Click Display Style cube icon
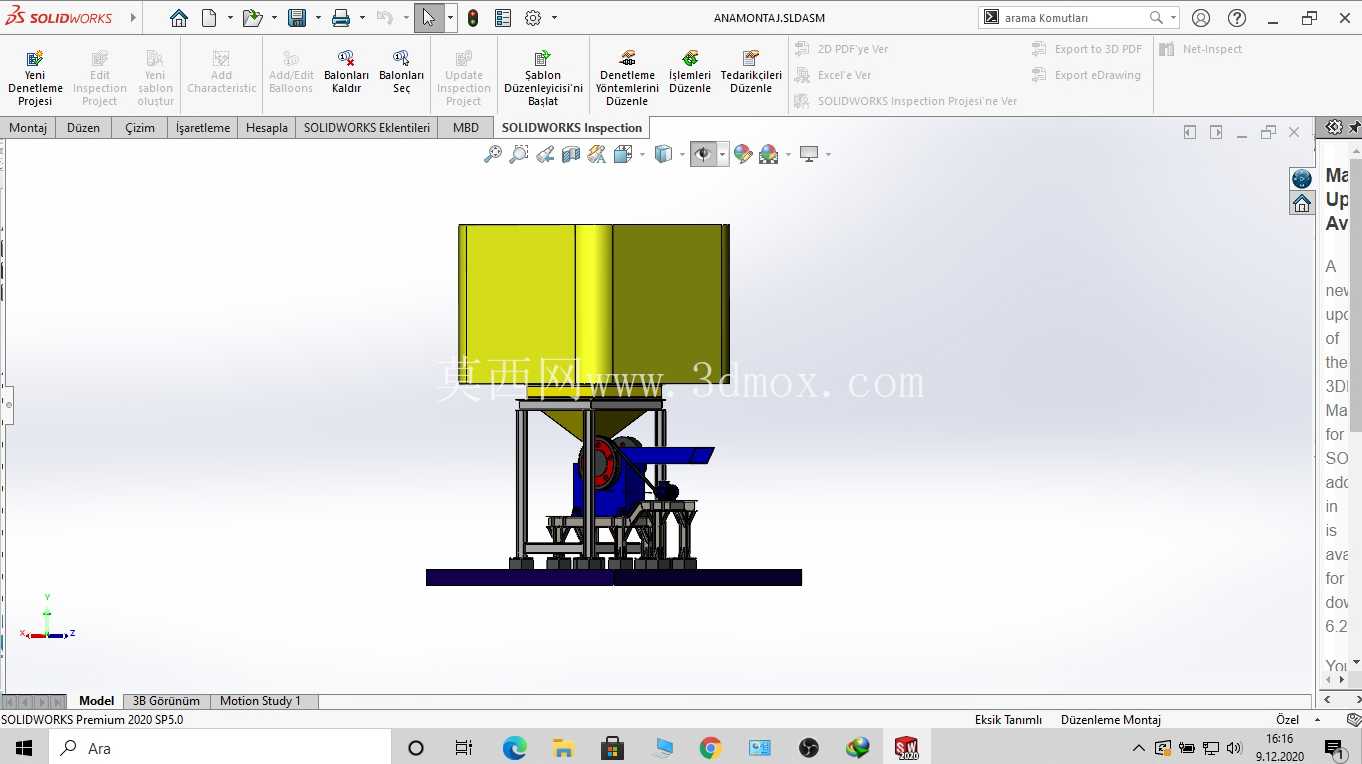 662,154
